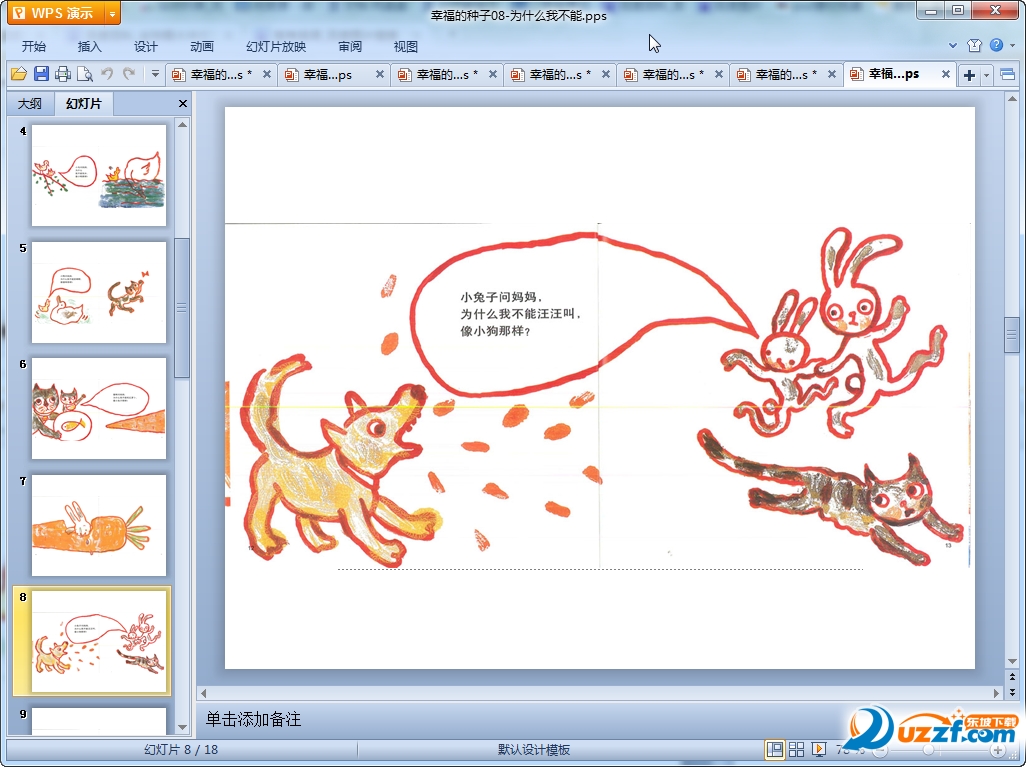The width and height of the screenshot is (1026, 767).
Task: Zoom in with the plus button
Action: [x=998, y=750]
